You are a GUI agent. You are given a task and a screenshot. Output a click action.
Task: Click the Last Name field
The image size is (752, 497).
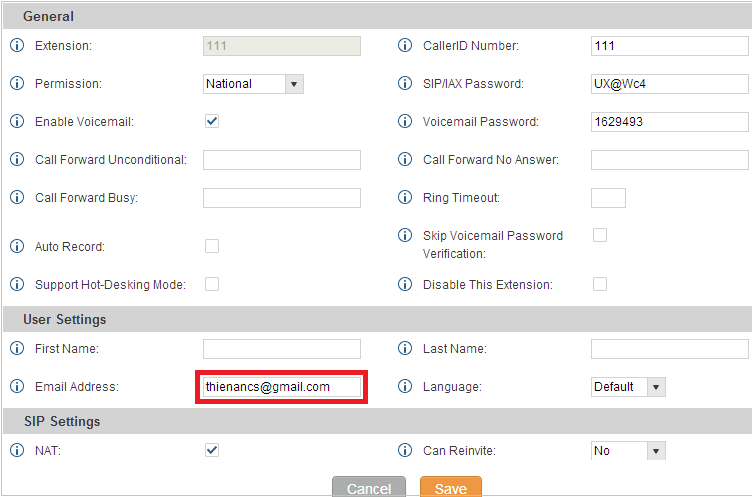point(670,349)
